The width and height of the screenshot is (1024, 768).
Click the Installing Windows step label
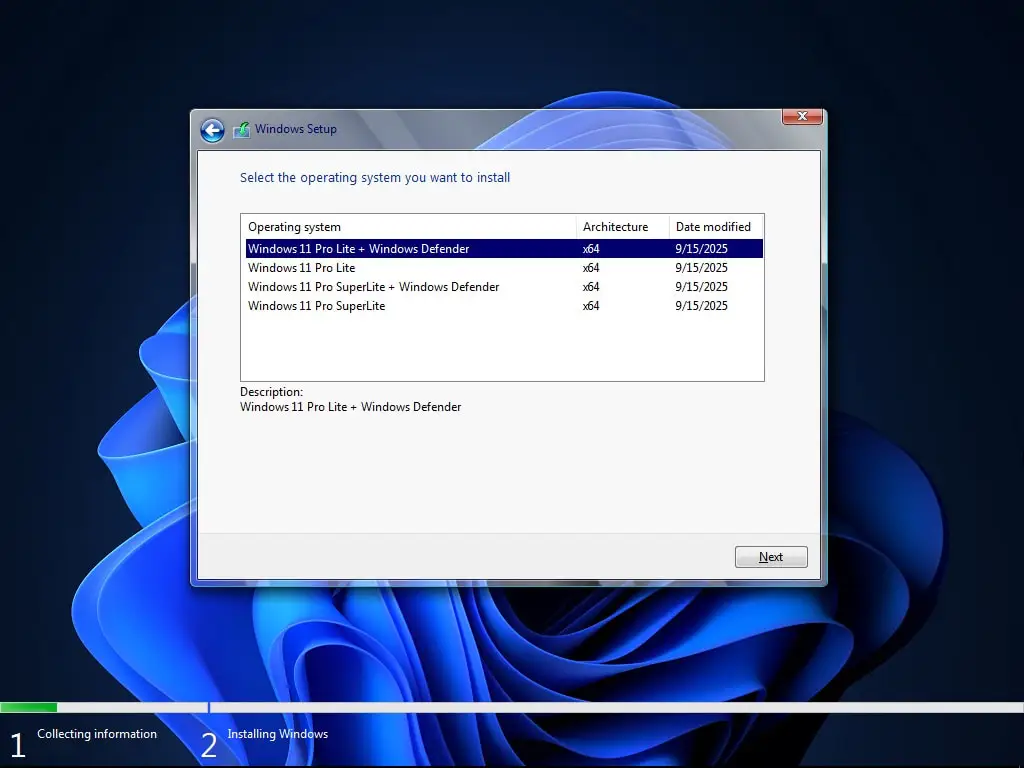(277, 734)
